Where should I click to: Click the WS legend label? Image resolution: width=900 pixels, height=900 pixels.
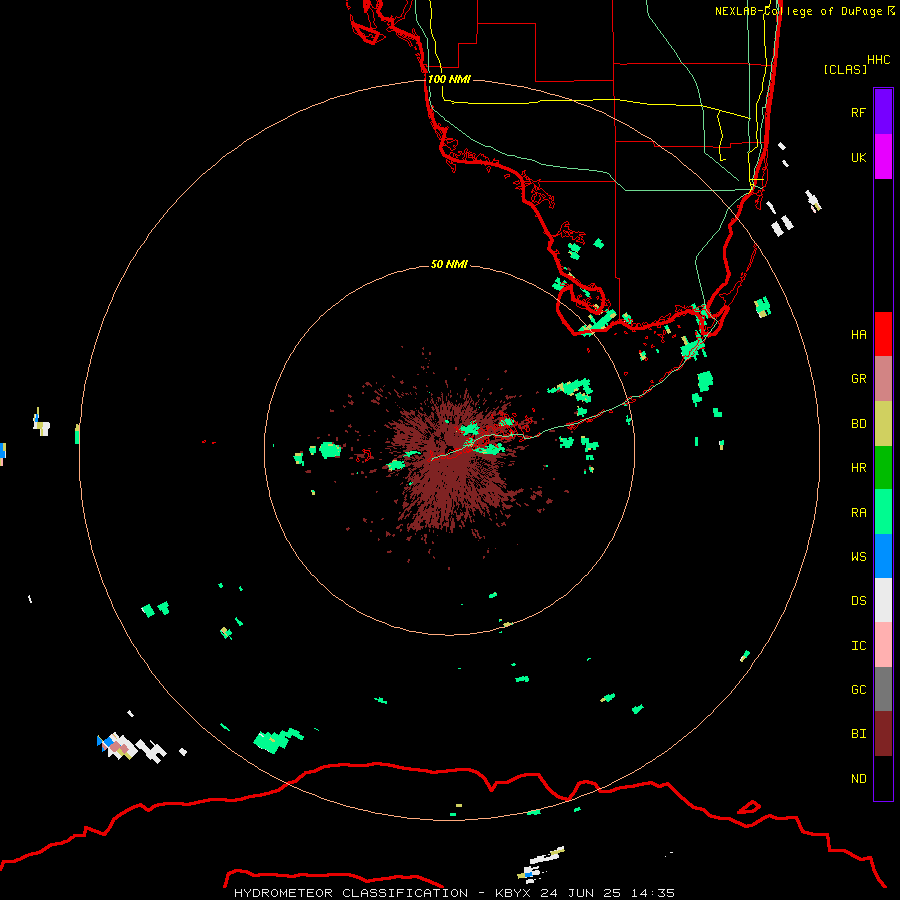pyautogui.click(x=858, y=556)
